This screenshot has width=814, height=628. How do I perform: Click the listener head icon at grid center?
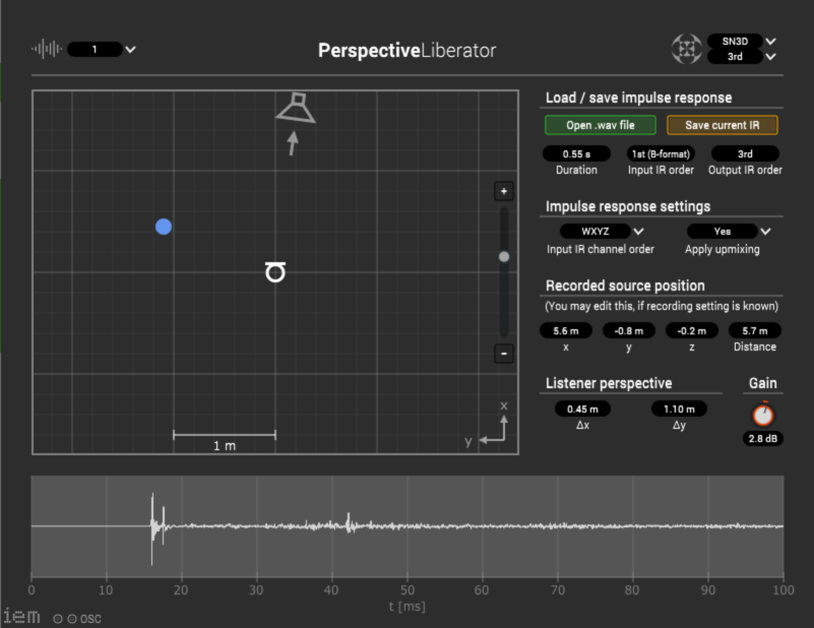[275, 272]
